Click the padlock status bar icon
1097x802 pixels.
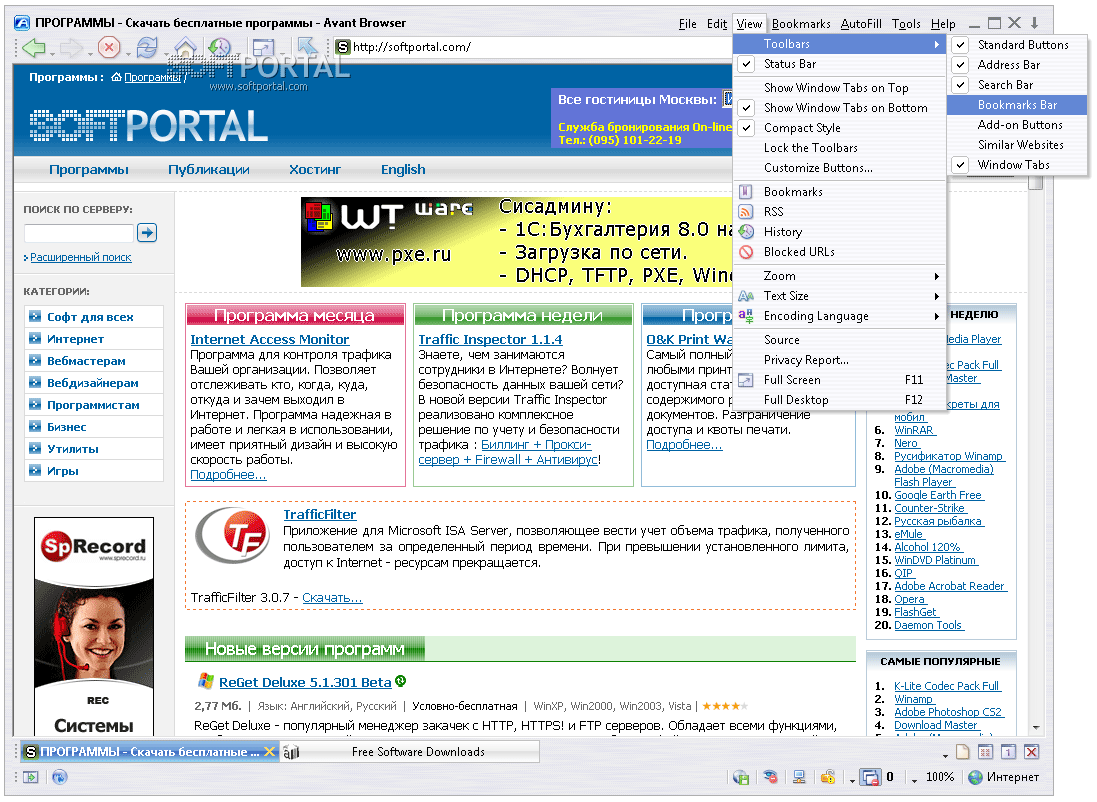tap(828, 777)
